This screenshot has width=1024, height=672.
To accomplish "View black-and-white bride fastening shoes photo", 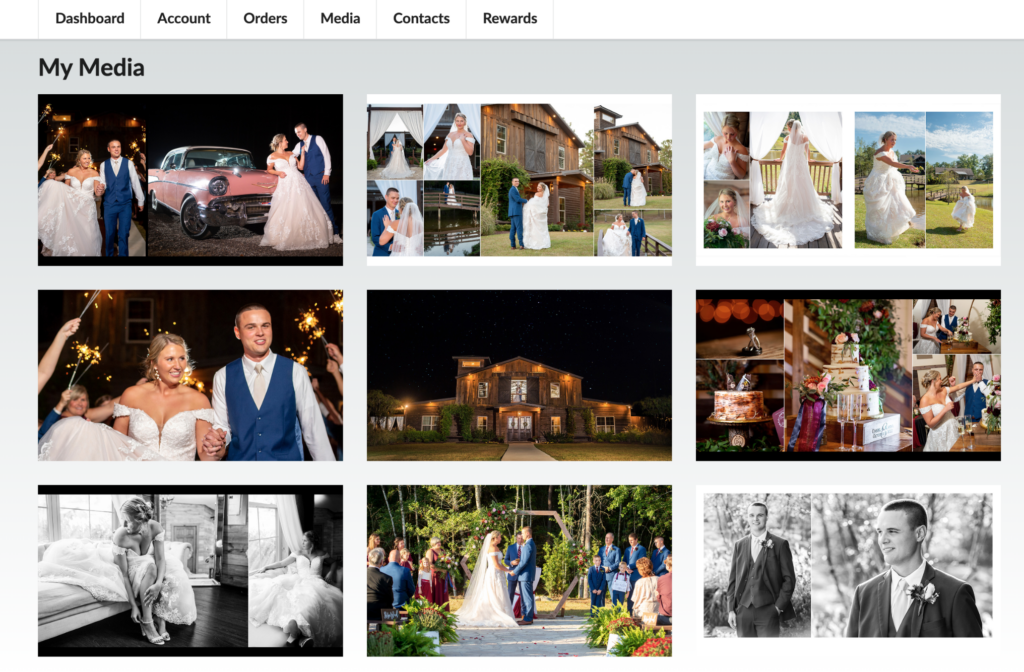I will (x=190, y=571).
